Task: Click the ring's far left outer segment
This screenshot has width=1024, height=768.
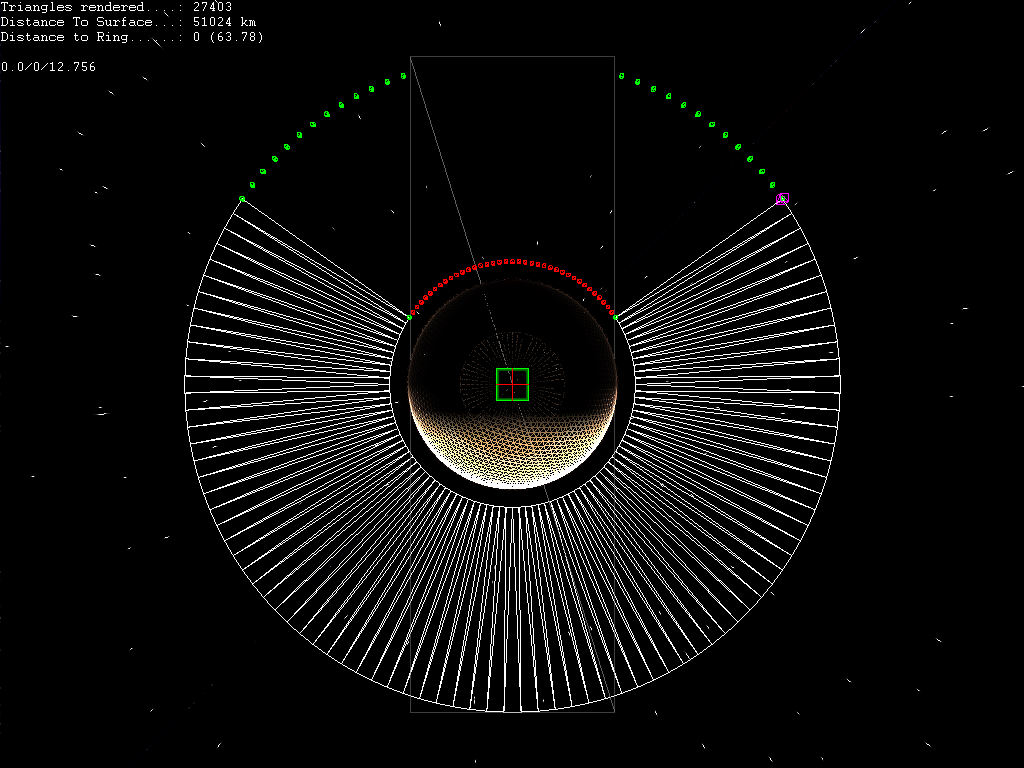Action: tap(200, 384)
